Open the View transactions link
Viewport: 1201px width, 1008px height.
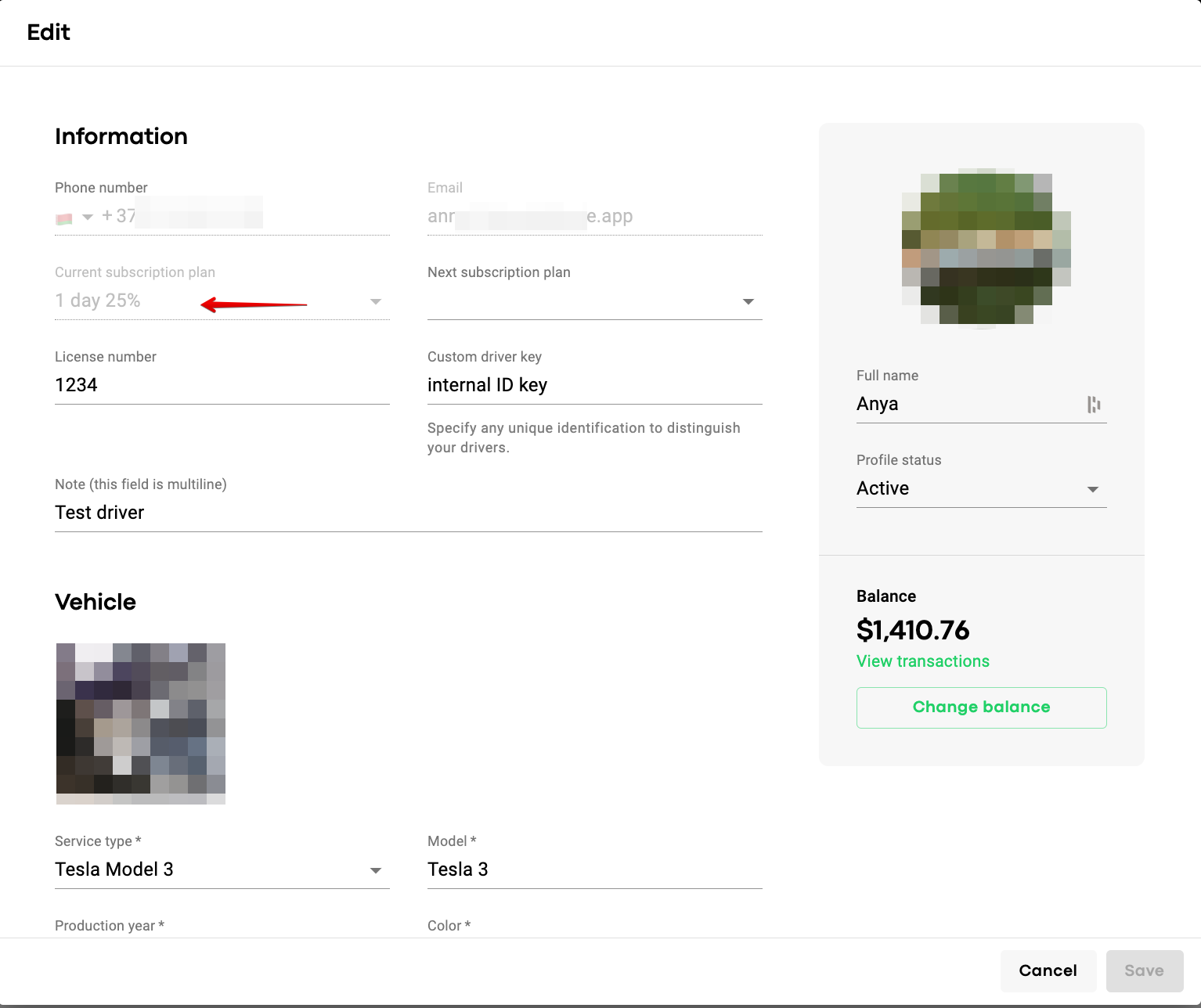[923, 661]
